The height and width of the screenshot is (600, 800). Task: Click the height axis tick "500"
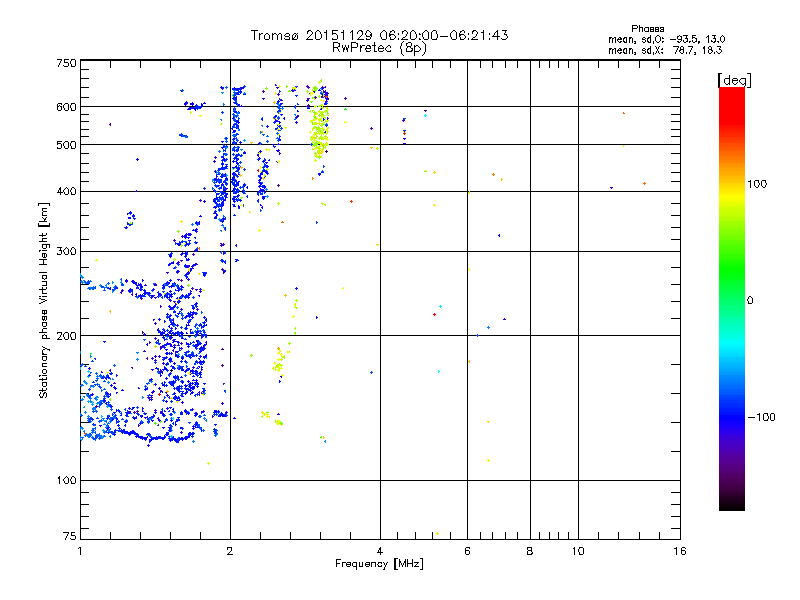66,145
